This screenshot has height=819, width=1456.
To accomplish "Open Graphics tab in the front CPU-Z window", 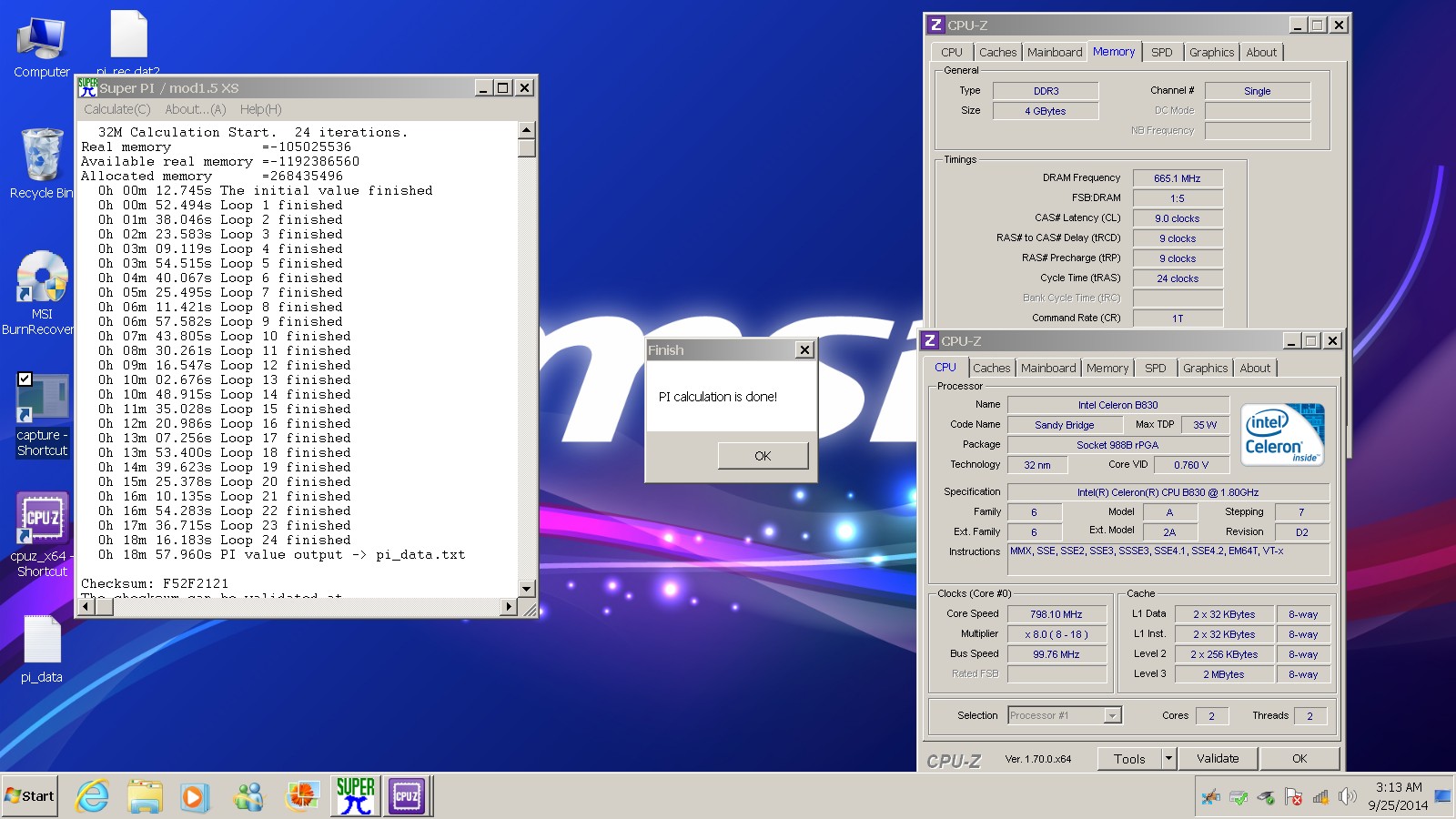I will click(x=1205, y=368).
